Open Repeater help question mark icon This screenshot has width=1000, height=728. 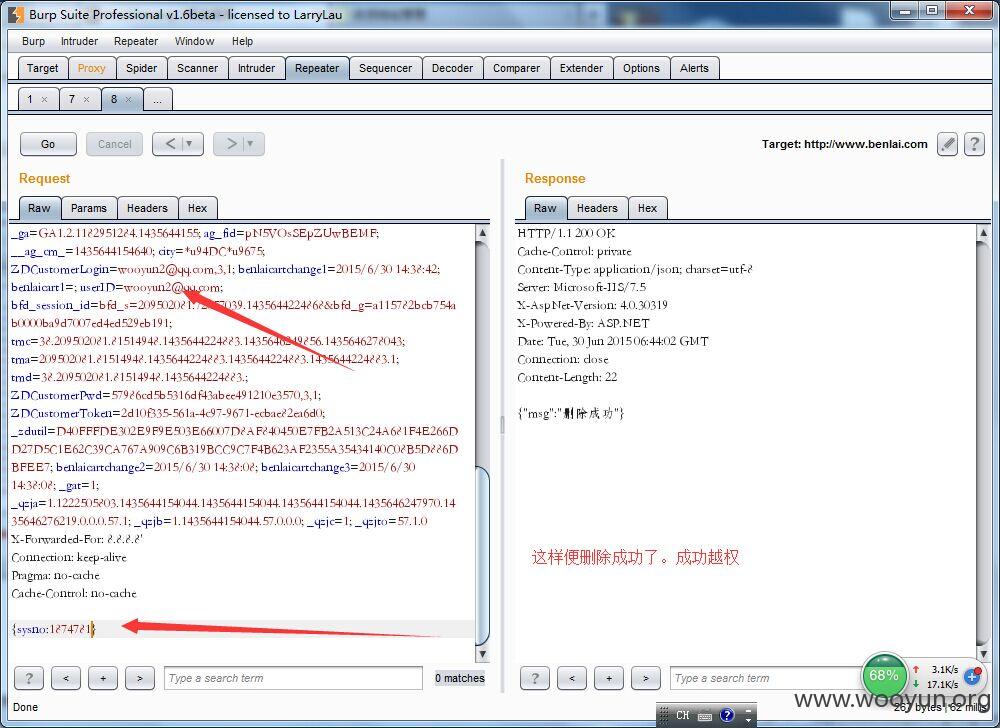[974, 144]
